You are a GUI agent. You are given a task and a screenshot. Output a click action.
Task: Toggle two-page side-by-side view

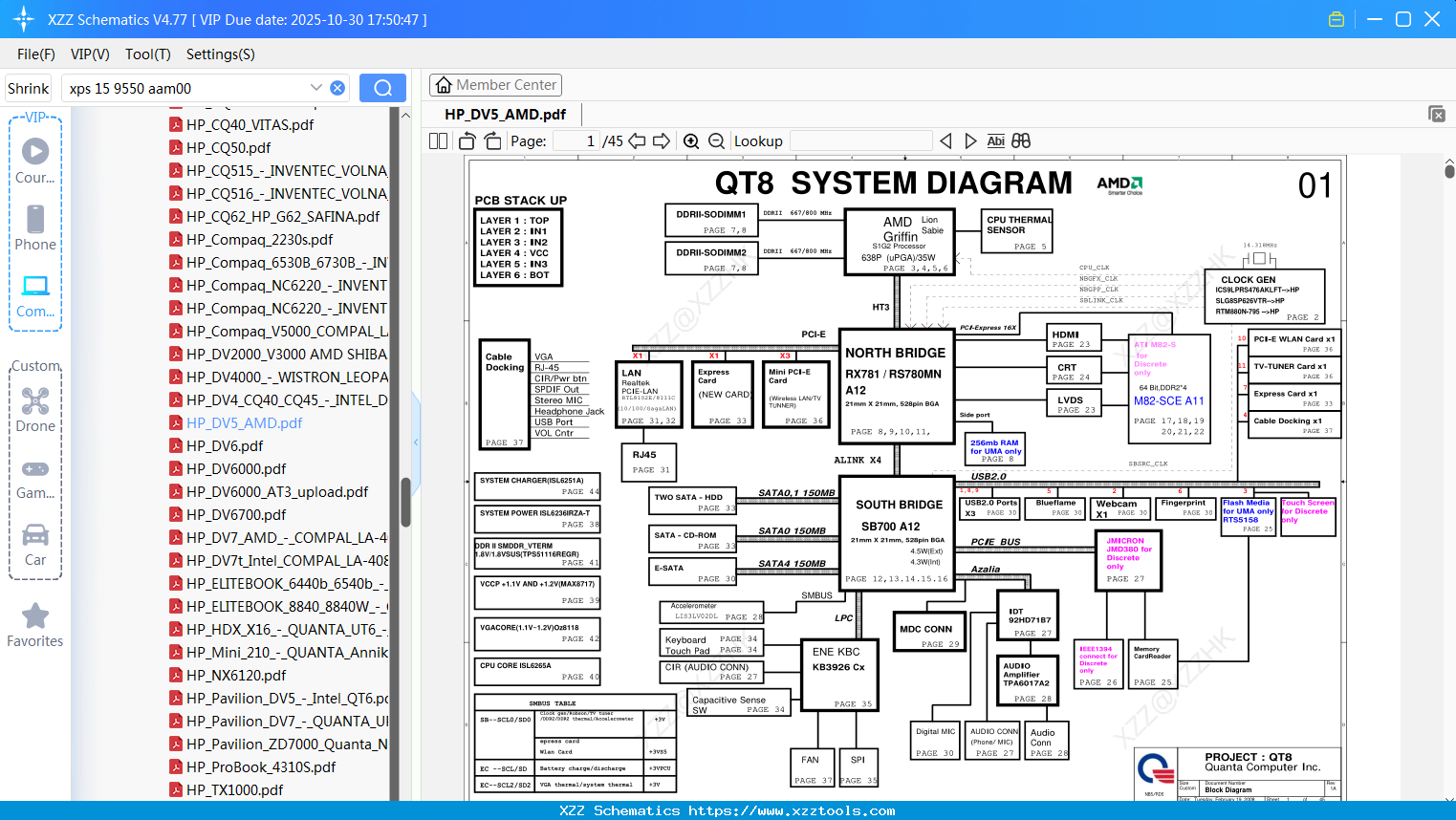[438, 140]
